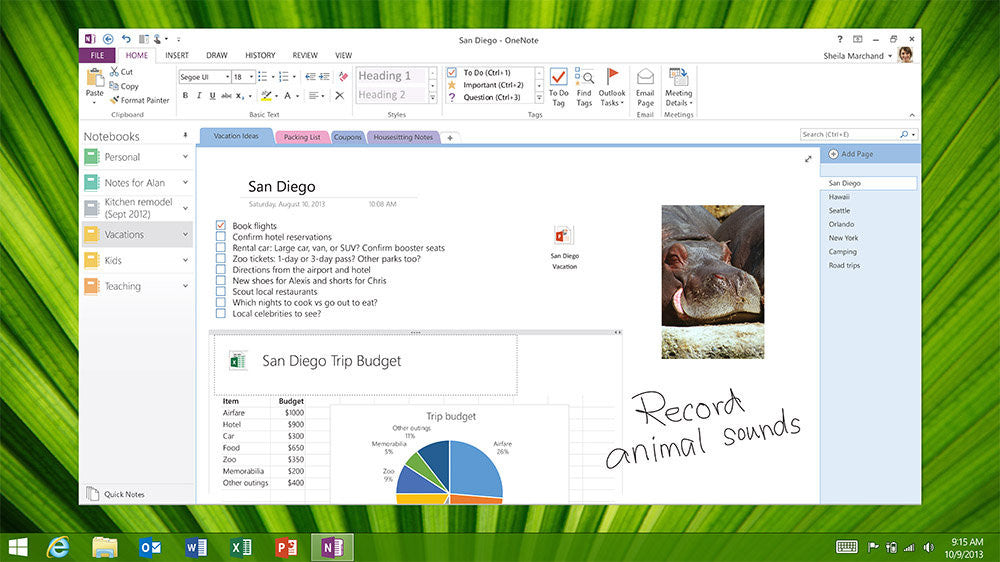Click the full page view expand icon
The width and height of the screenshot is (1000, 562).
click(808, 159)
